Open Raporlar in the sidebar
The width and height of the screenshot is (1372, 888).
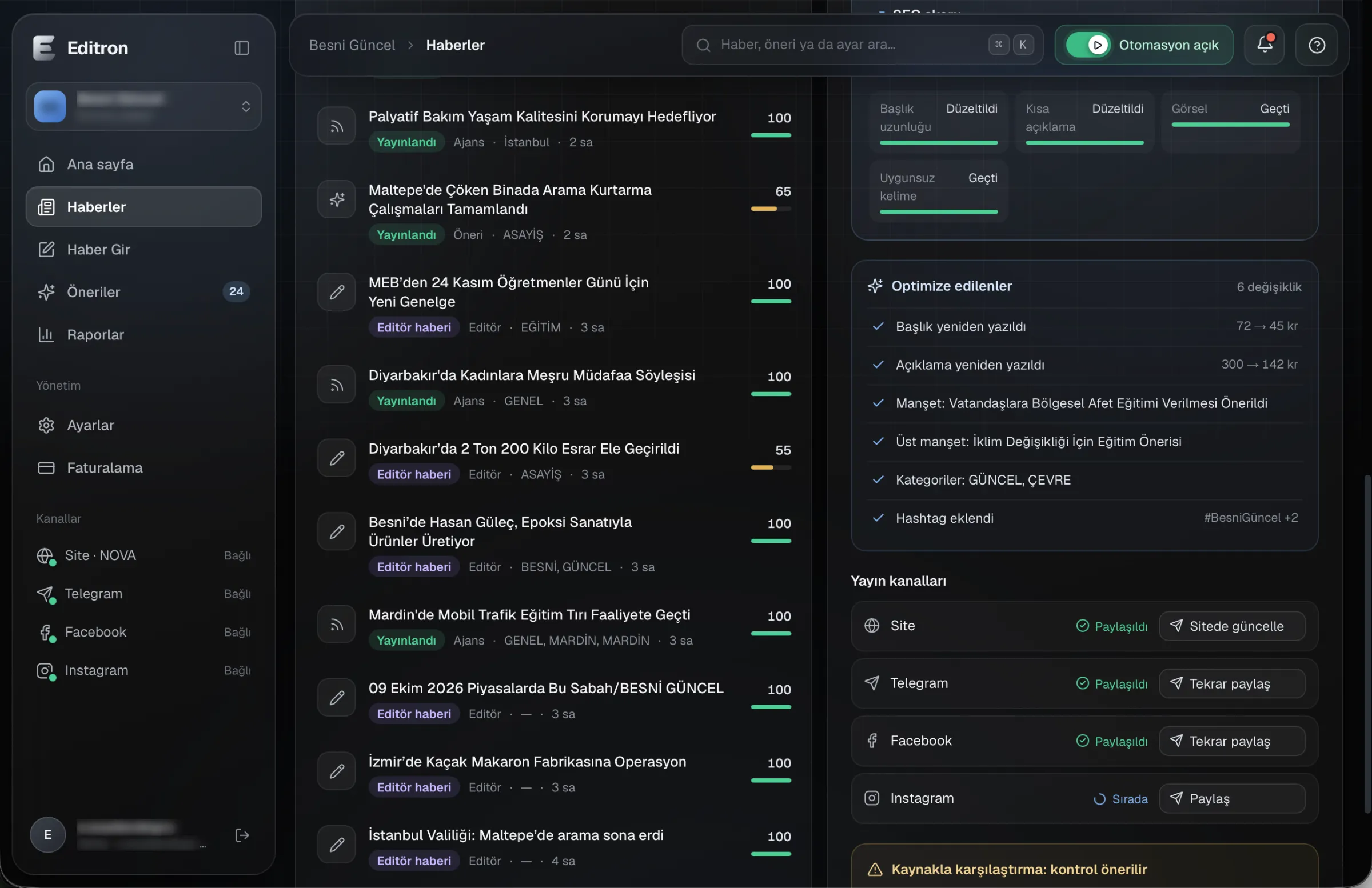[143, 335]
